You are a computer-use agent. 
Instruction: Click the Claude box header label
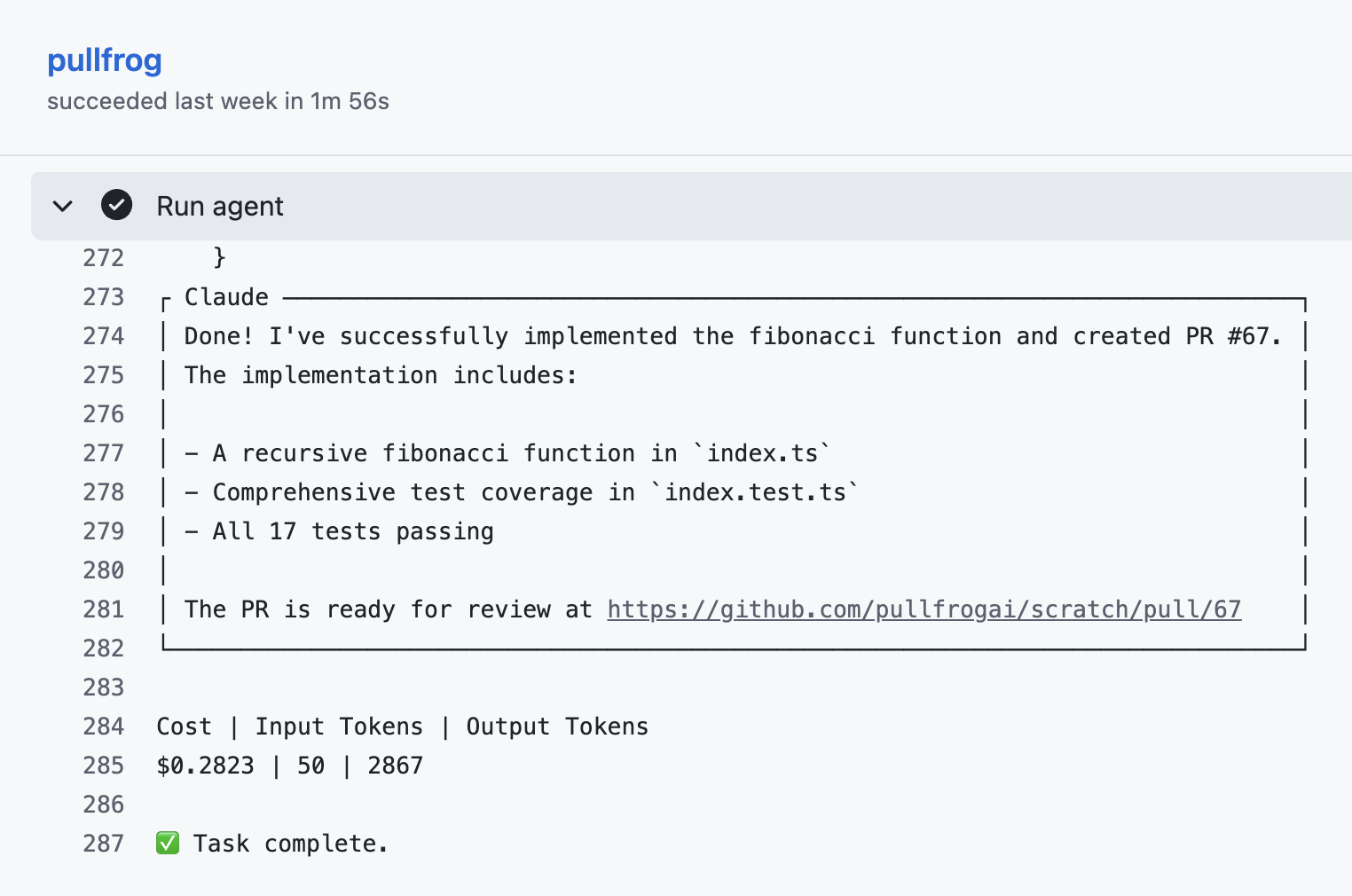pos(226,296)
